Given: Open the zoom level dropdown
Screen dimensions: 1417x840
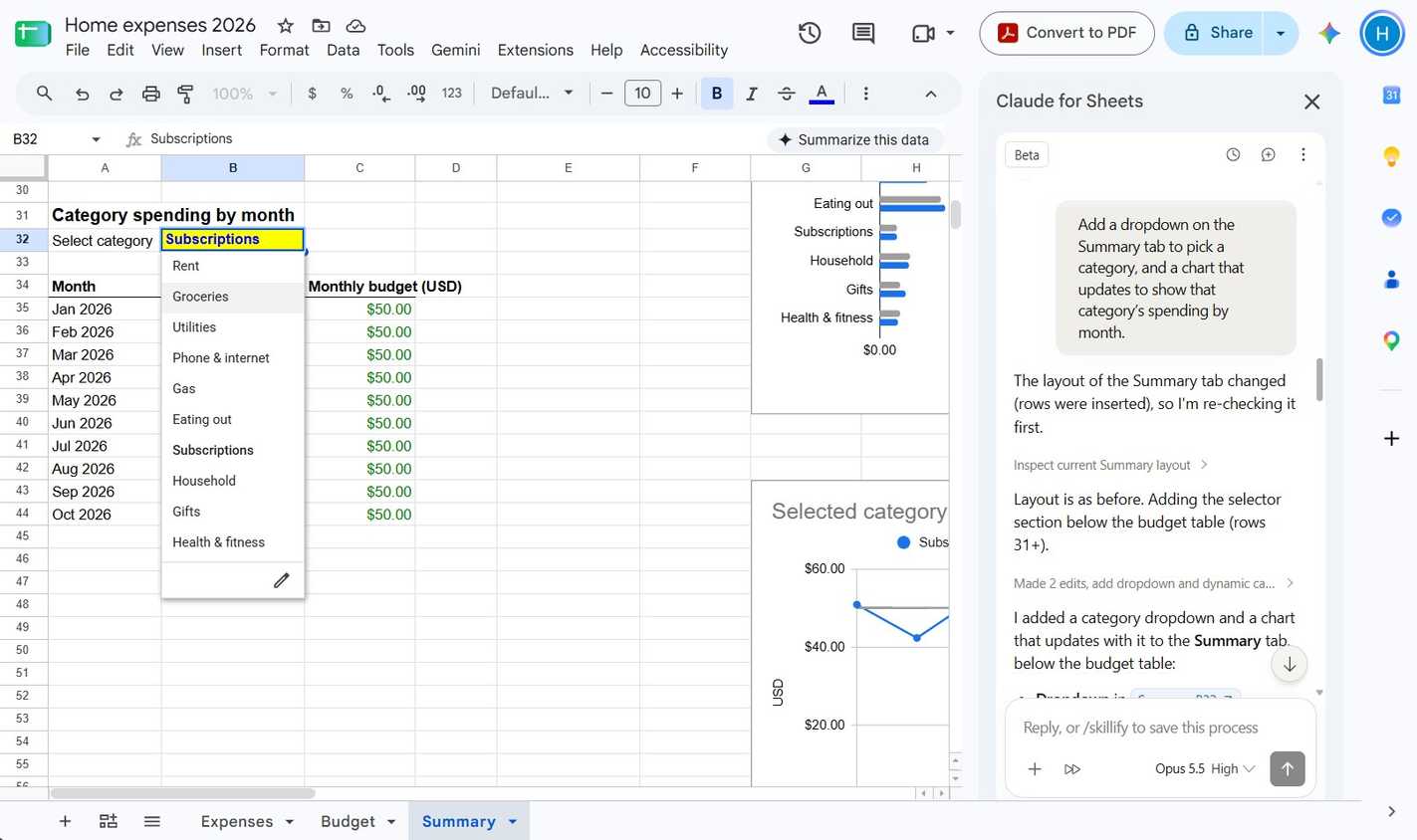Looking at the screenshot, I should [244, 94].
